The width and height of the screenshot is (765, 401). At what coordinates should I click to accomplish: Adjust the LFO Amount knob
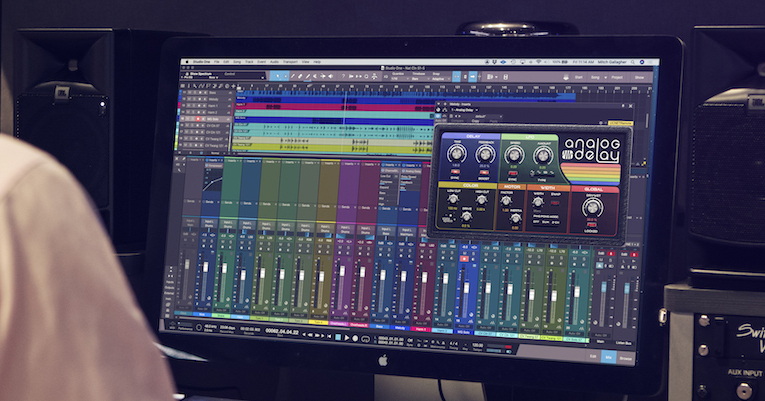(x=544, y=156)
